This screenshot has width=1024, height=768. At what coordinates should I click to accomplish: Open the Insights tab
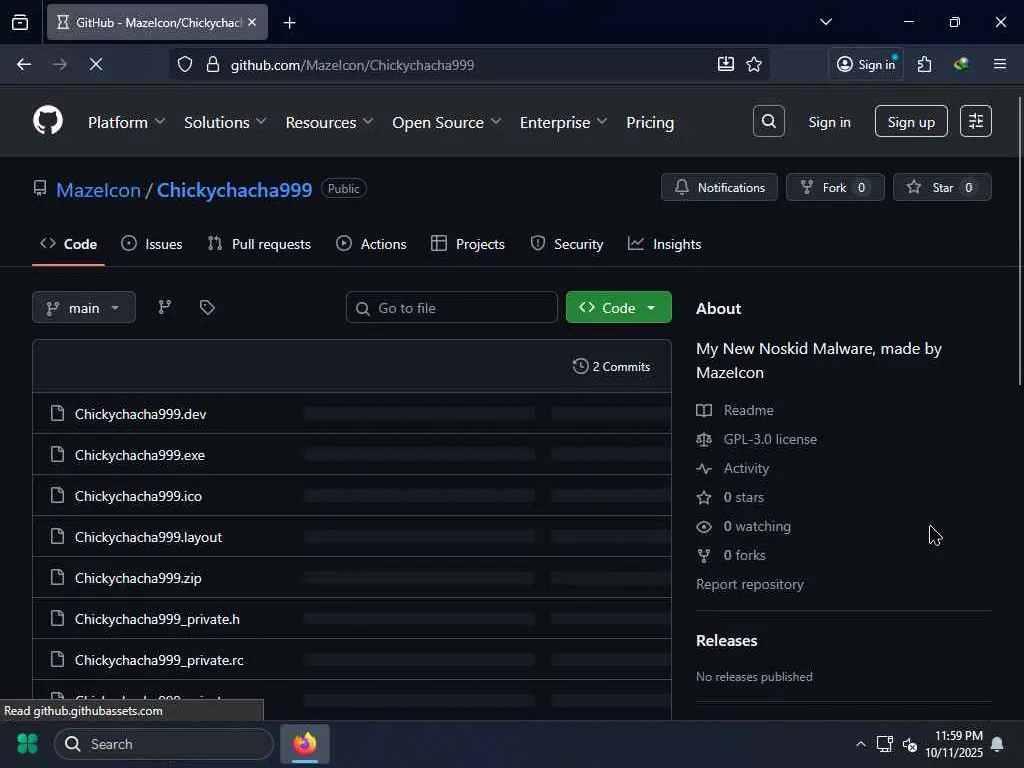[664, 244]
